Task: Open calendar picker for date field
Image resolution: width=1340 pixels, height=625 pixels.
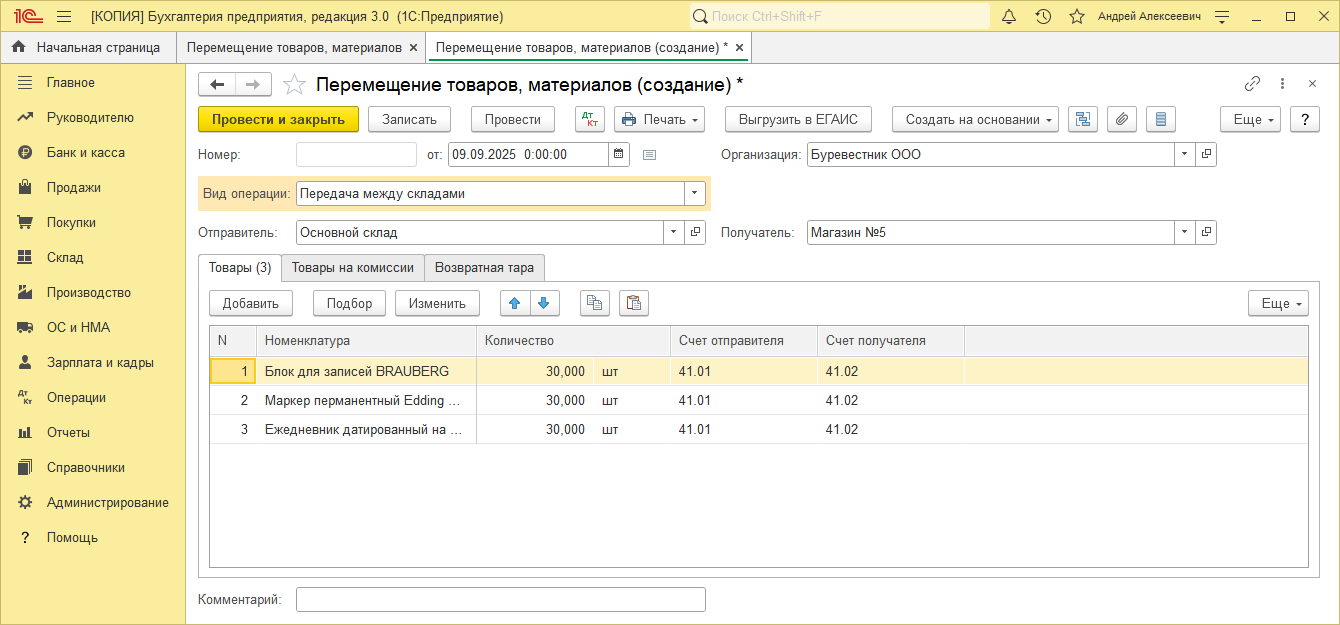Action: click(x=619, y=154)
